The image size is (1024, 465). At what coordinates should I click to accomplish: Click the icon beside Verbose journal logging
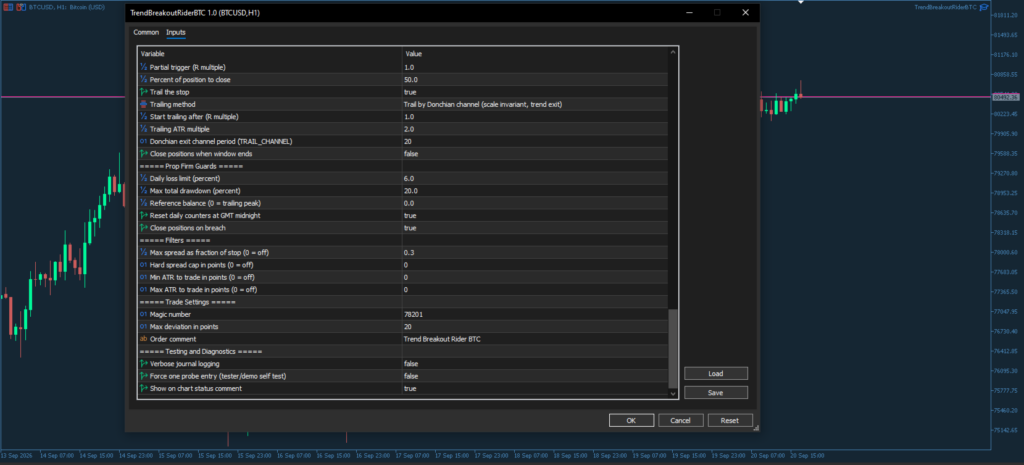coord(144,364)
